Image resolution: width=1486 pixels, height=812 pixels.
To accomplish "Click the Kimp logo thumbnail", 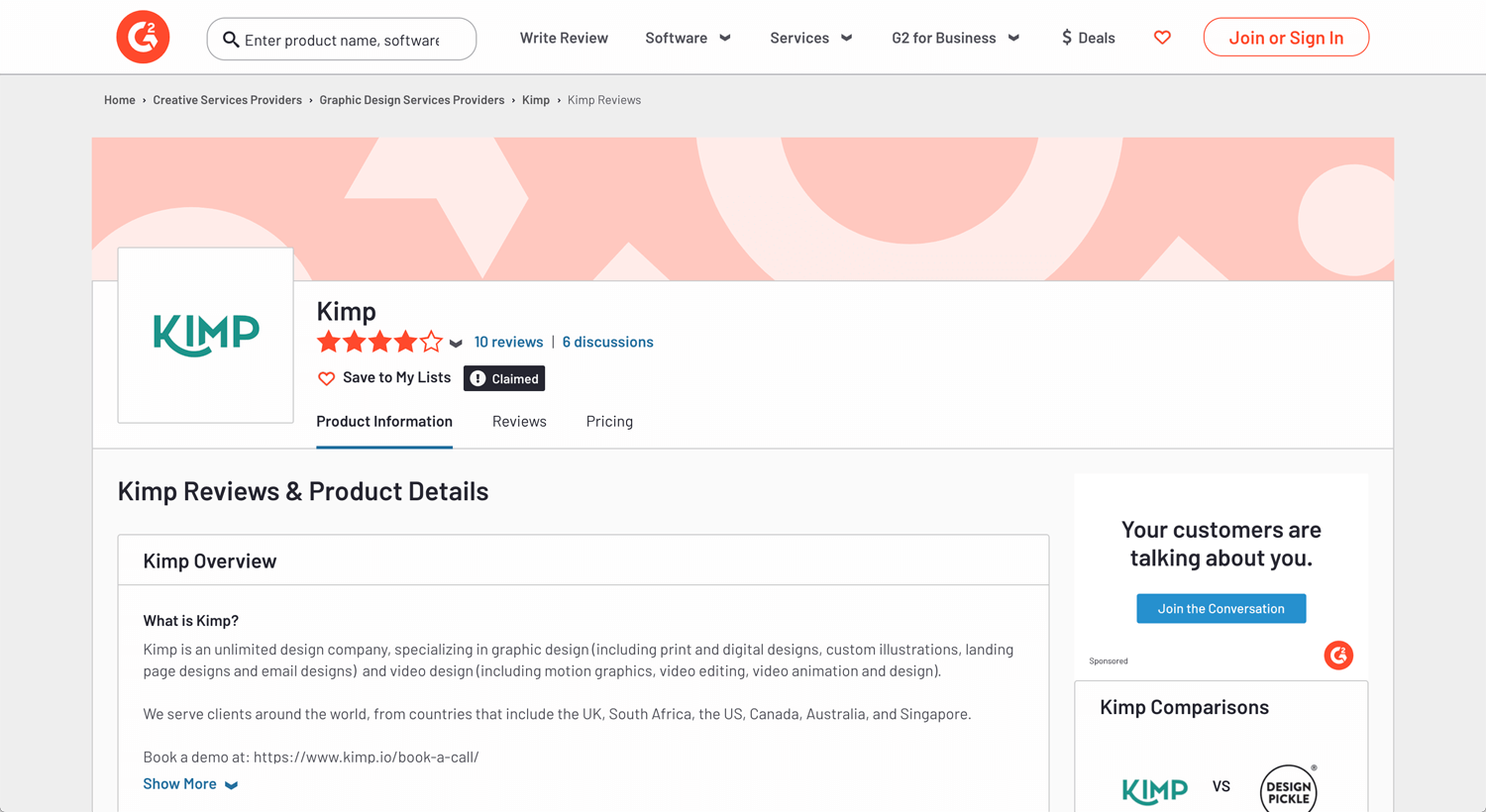I will tap(205, 335).
